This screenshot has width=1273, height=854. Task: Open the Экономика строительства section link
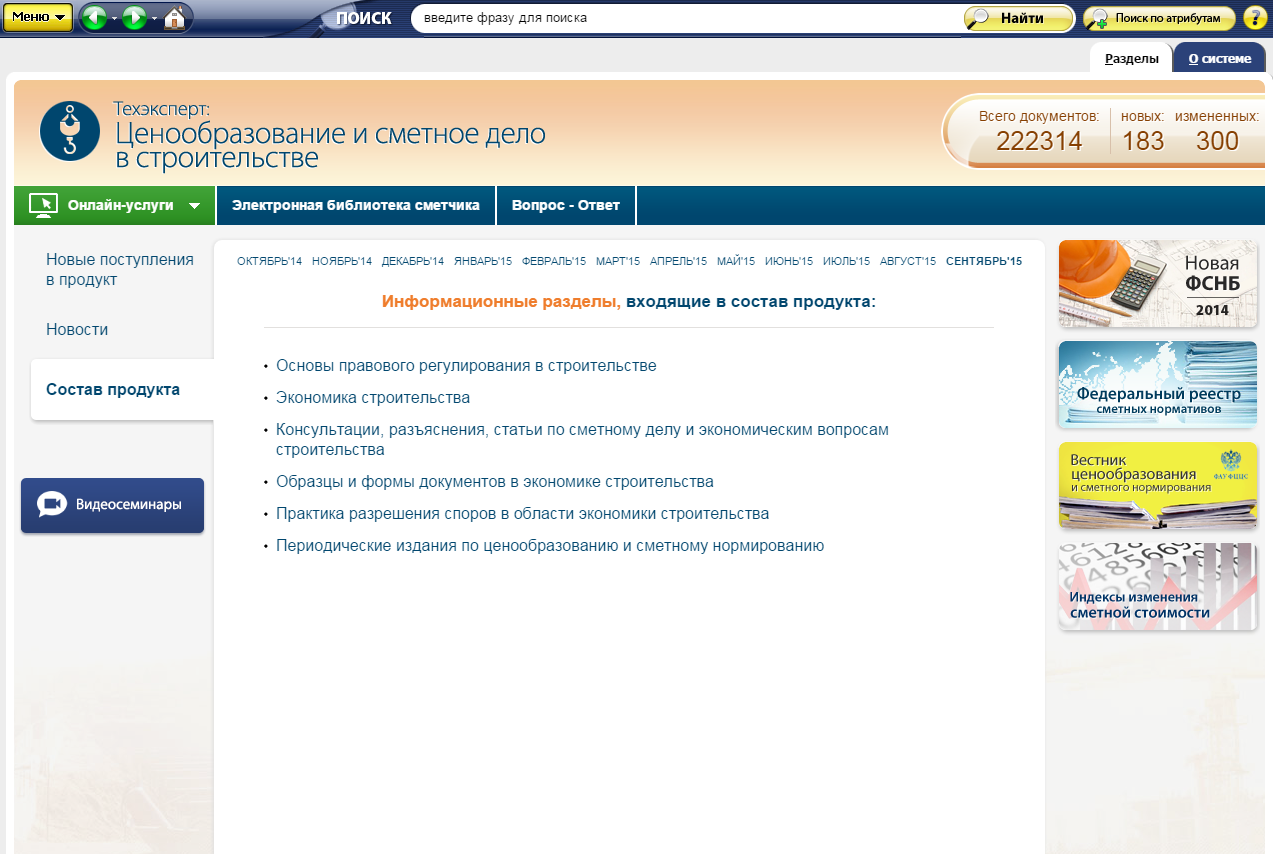[373, 398]
